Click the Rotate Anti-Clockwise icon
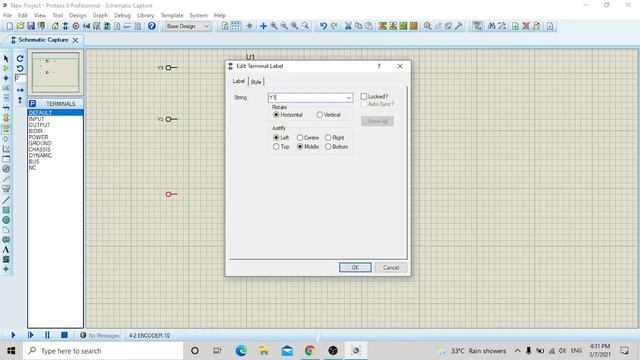The height and width of the screenshot is (360, 640). tap(20, 69)
